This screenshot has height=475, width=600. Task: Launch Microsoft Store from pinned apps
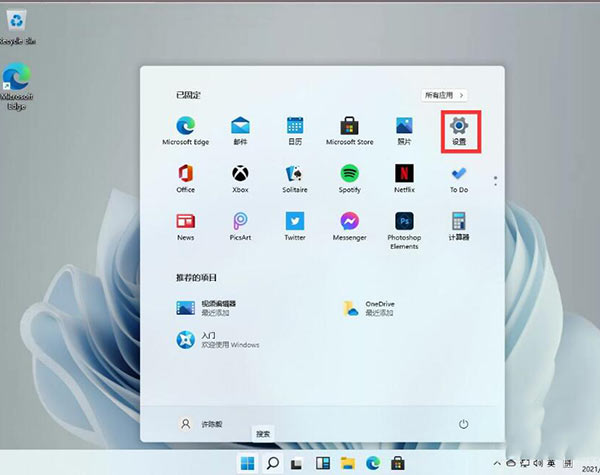(x=349, y=131)
